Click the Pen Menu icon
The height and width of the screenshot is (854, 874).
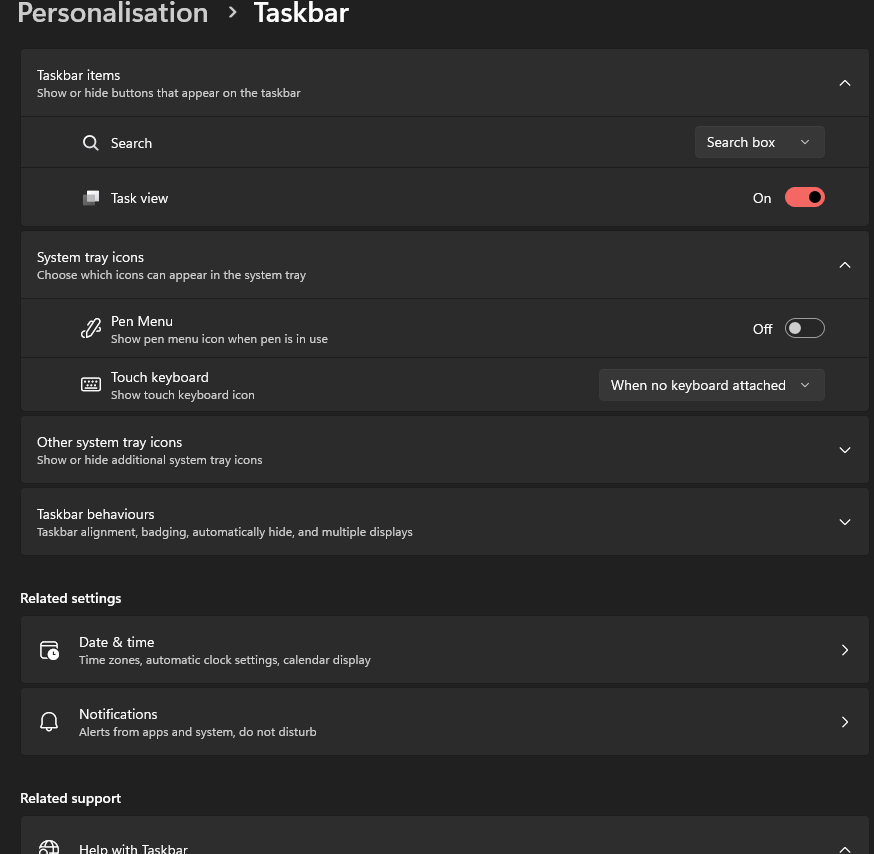[x=91, y=329]
